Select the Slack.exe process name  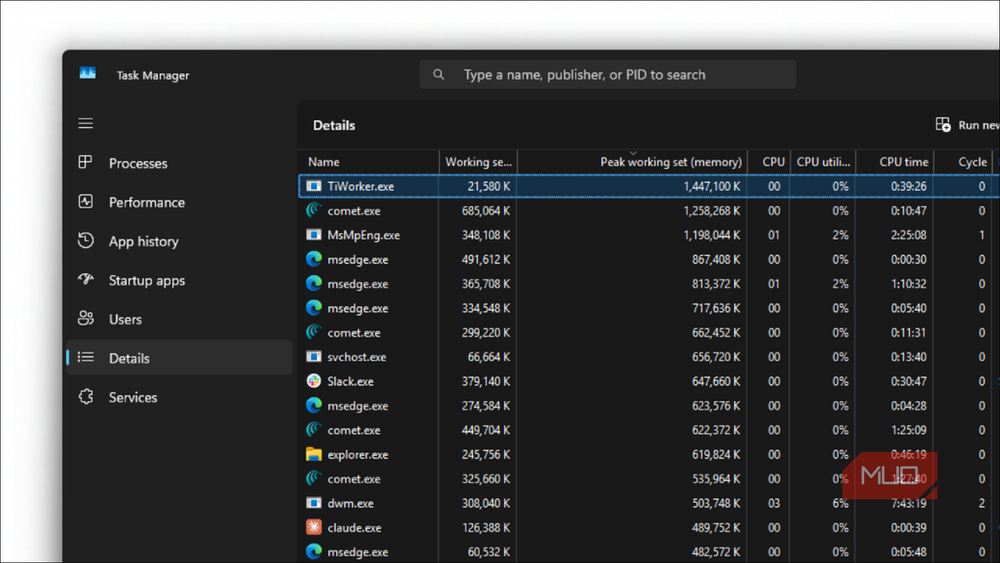350,381
